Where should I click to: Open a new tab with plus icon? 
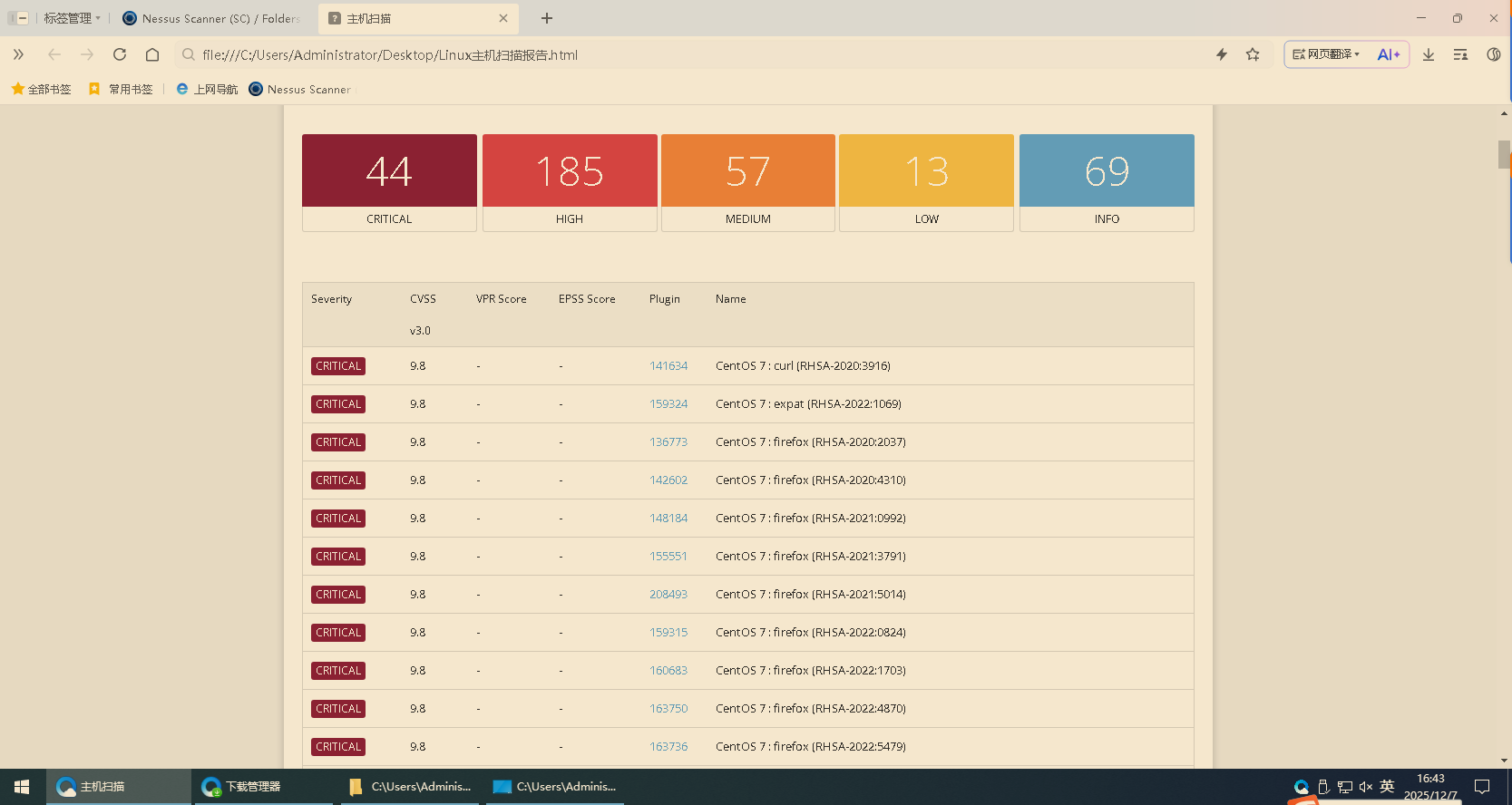click(x=547, y=18)
